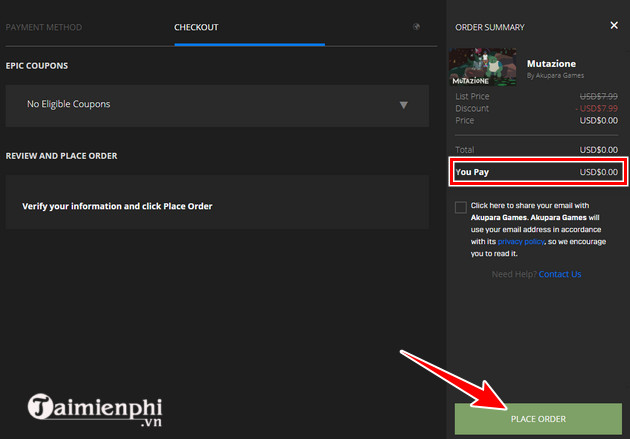This screenshot has width=630, height=439.
Task: Tick the share email with Akupara Games checkbox
Action: coord(461,207)
